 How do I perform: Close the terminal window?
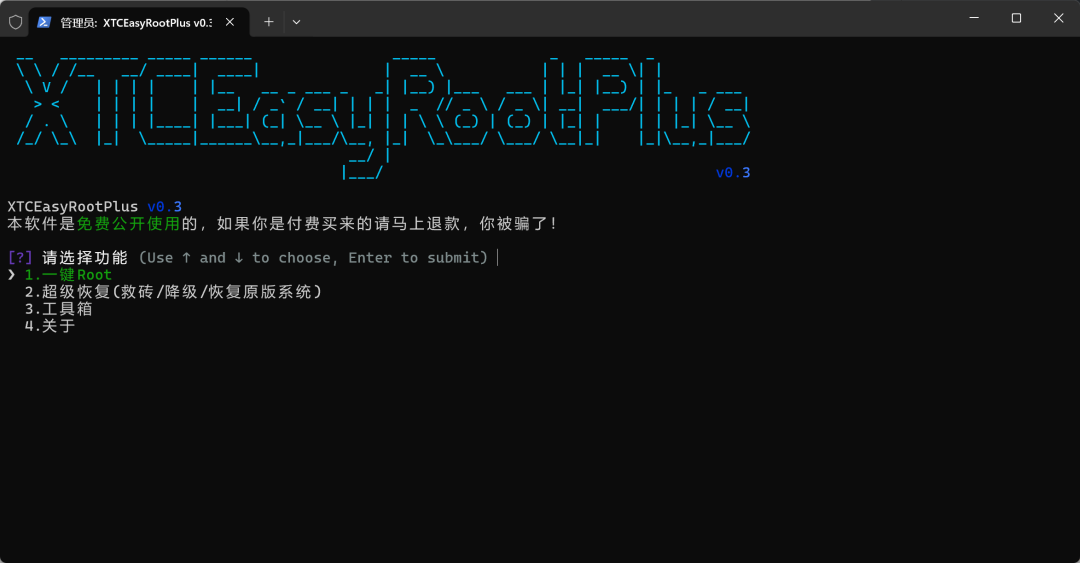click(1059, 18)
